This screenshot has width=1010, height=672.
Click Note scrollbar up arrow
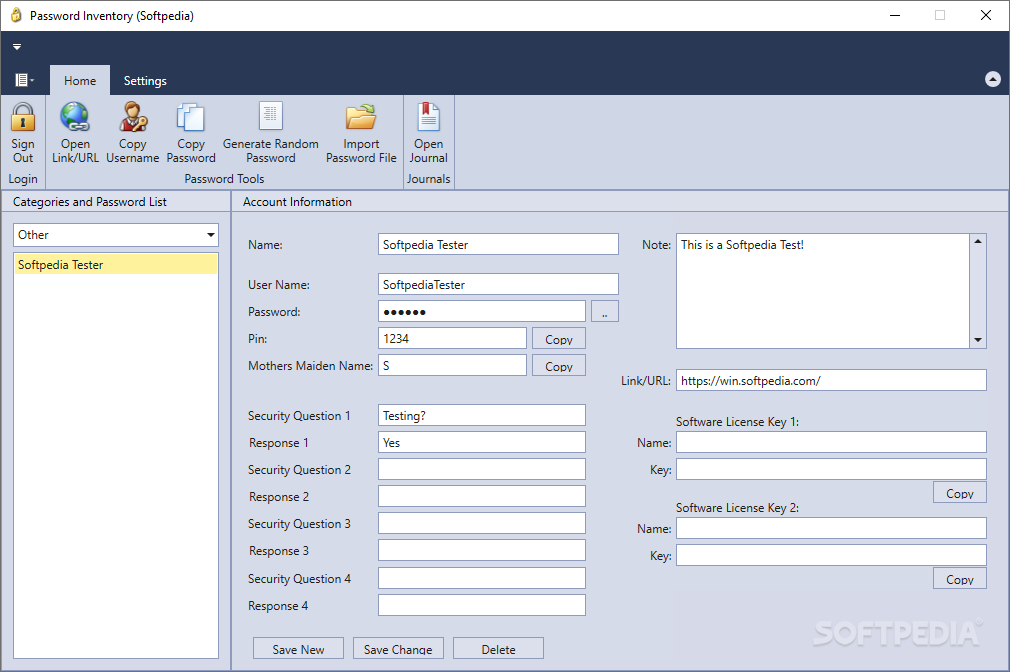click(978, 241)
